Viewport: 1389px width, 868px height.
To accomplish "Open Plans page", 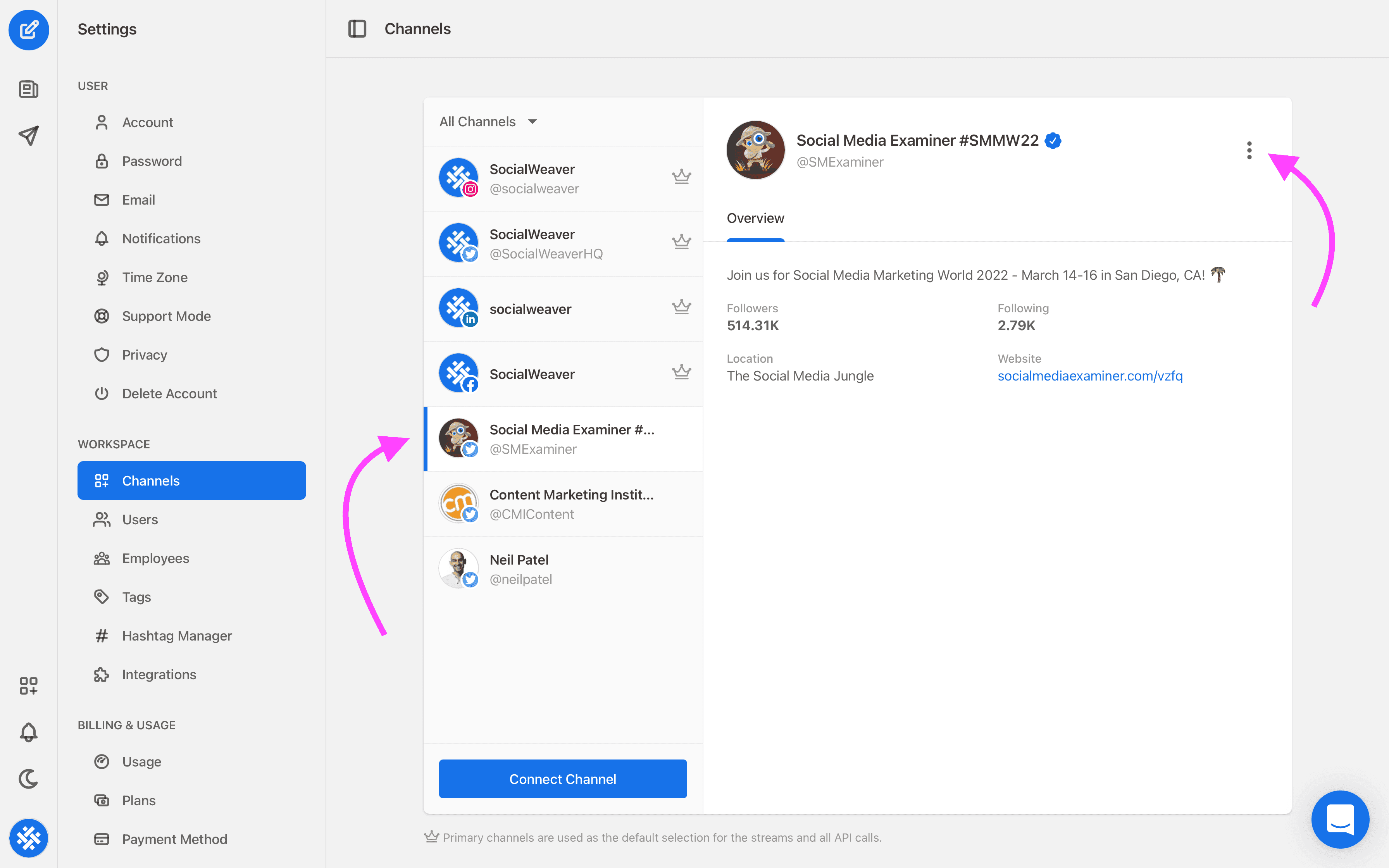I will point(192,800).
